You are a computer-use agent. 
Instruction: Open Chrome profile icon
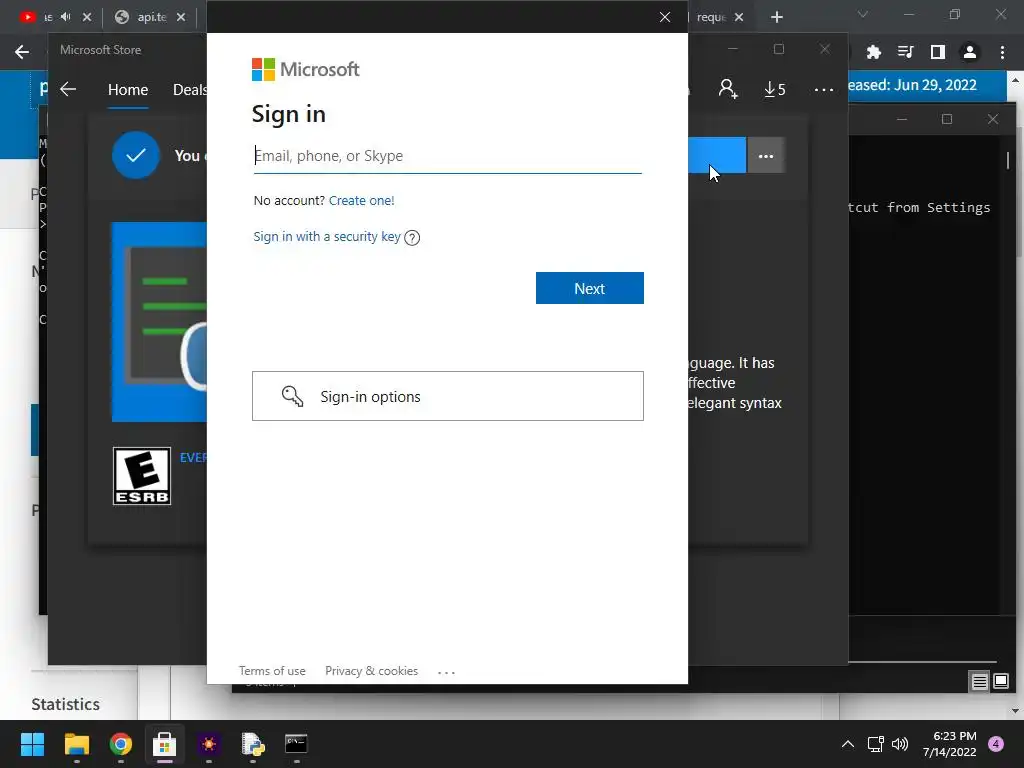[x=970, y=52]
